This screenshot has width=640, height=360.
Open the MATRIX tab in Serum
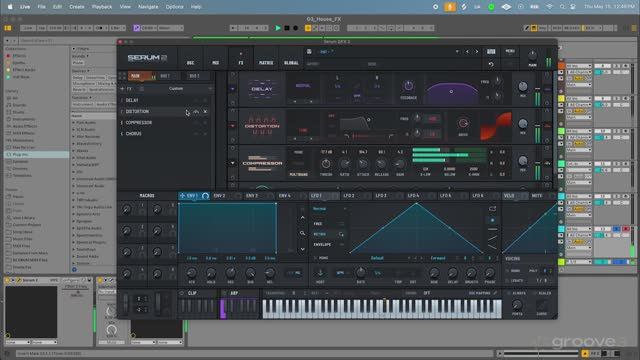tap(266, 63)
